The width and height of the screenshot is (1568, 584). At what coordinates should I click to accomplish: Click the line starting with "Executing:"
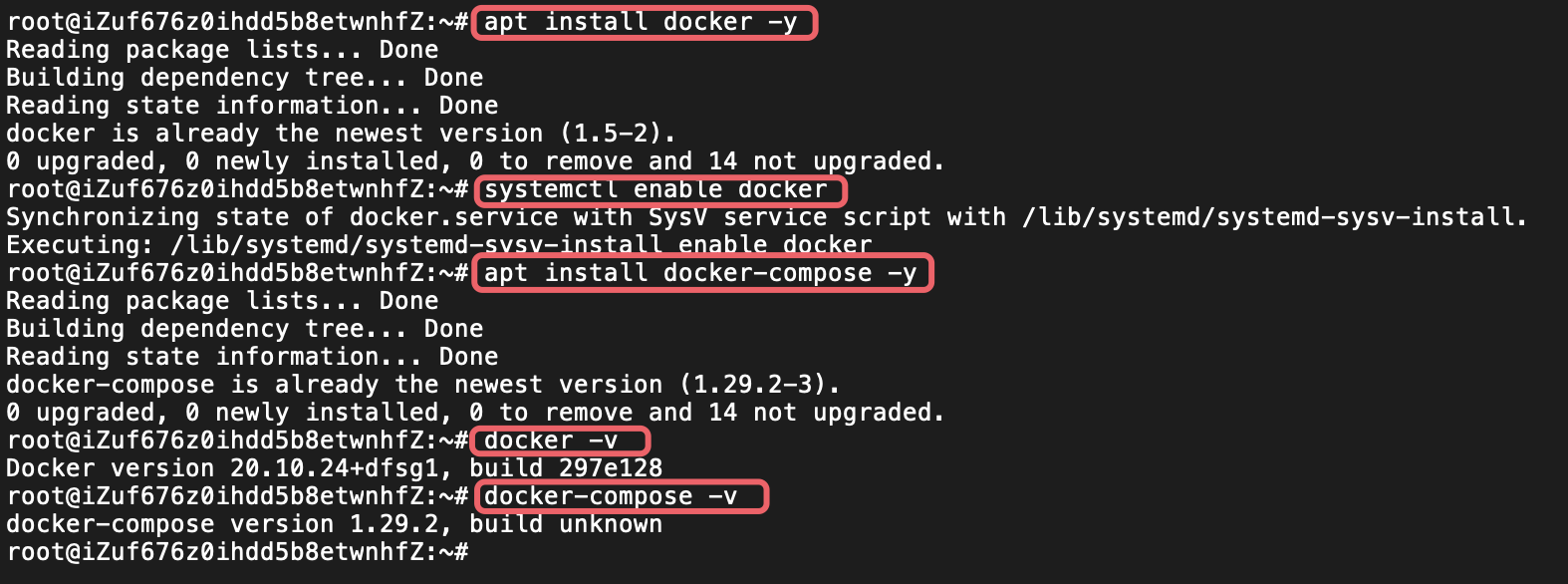[438, 245]
